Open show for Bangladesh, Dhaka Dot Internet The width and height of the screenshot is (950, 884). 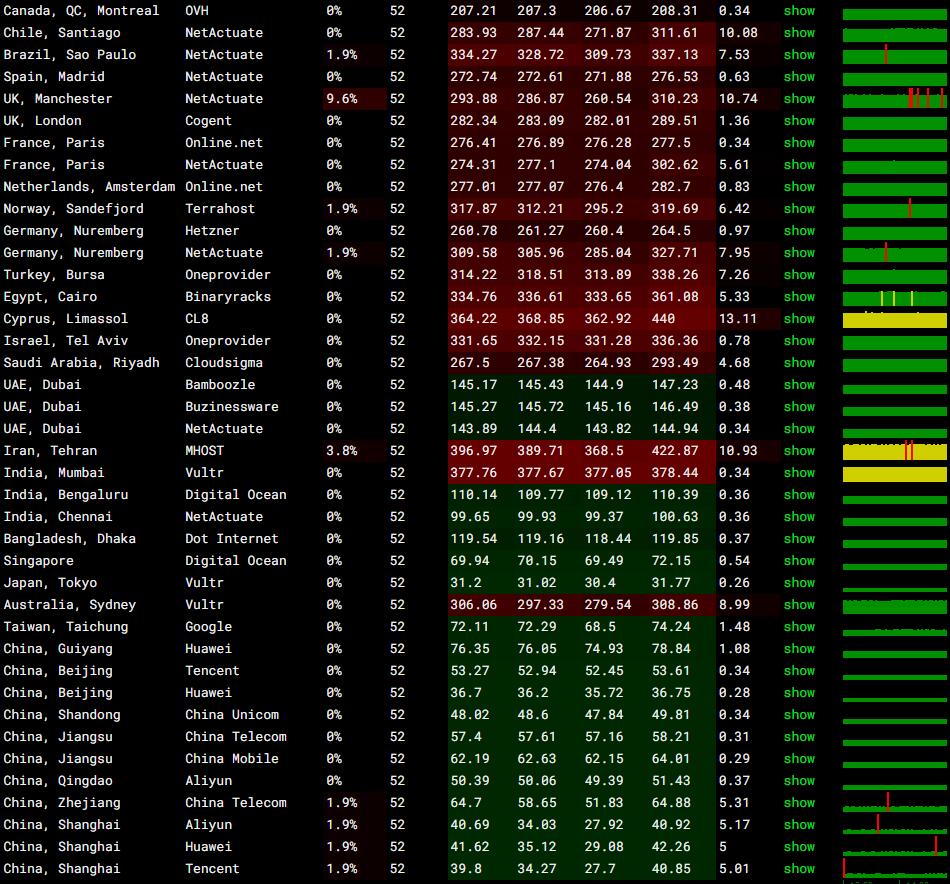[799, 539]
